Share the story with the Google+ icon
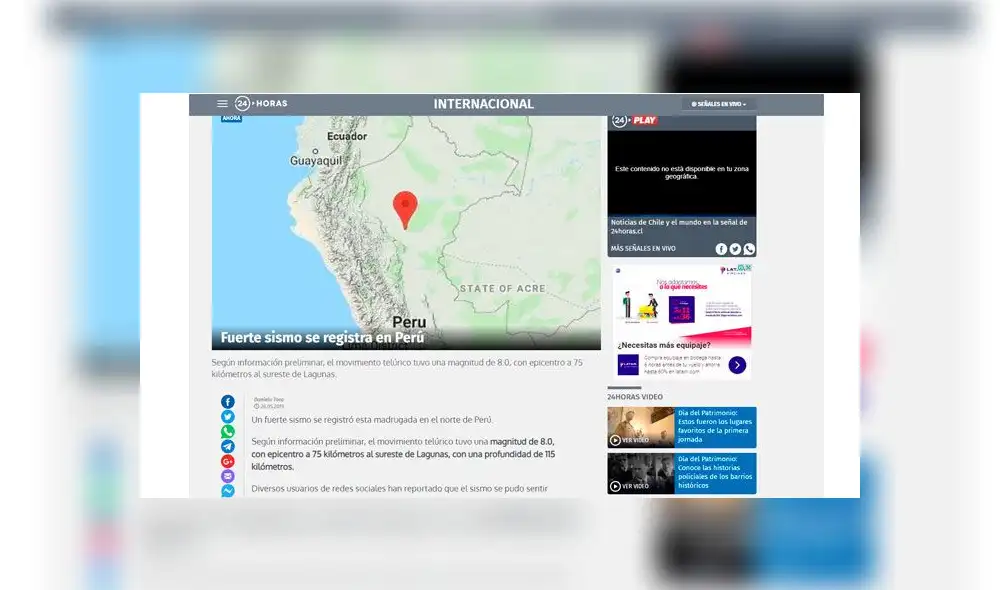 coord(227,461)
